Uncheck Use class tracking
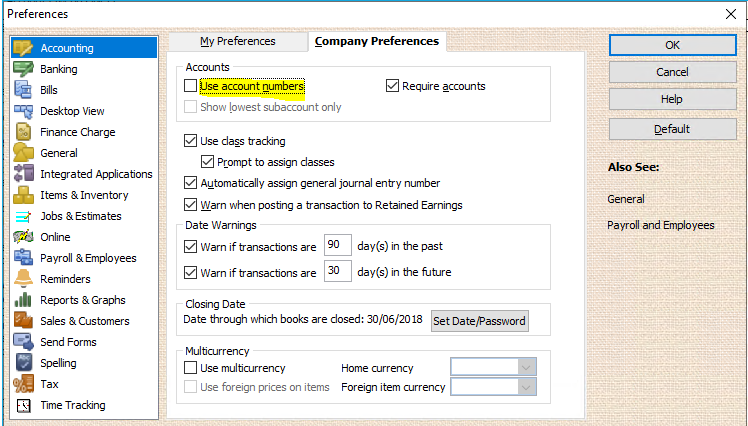 coord(190,141)
